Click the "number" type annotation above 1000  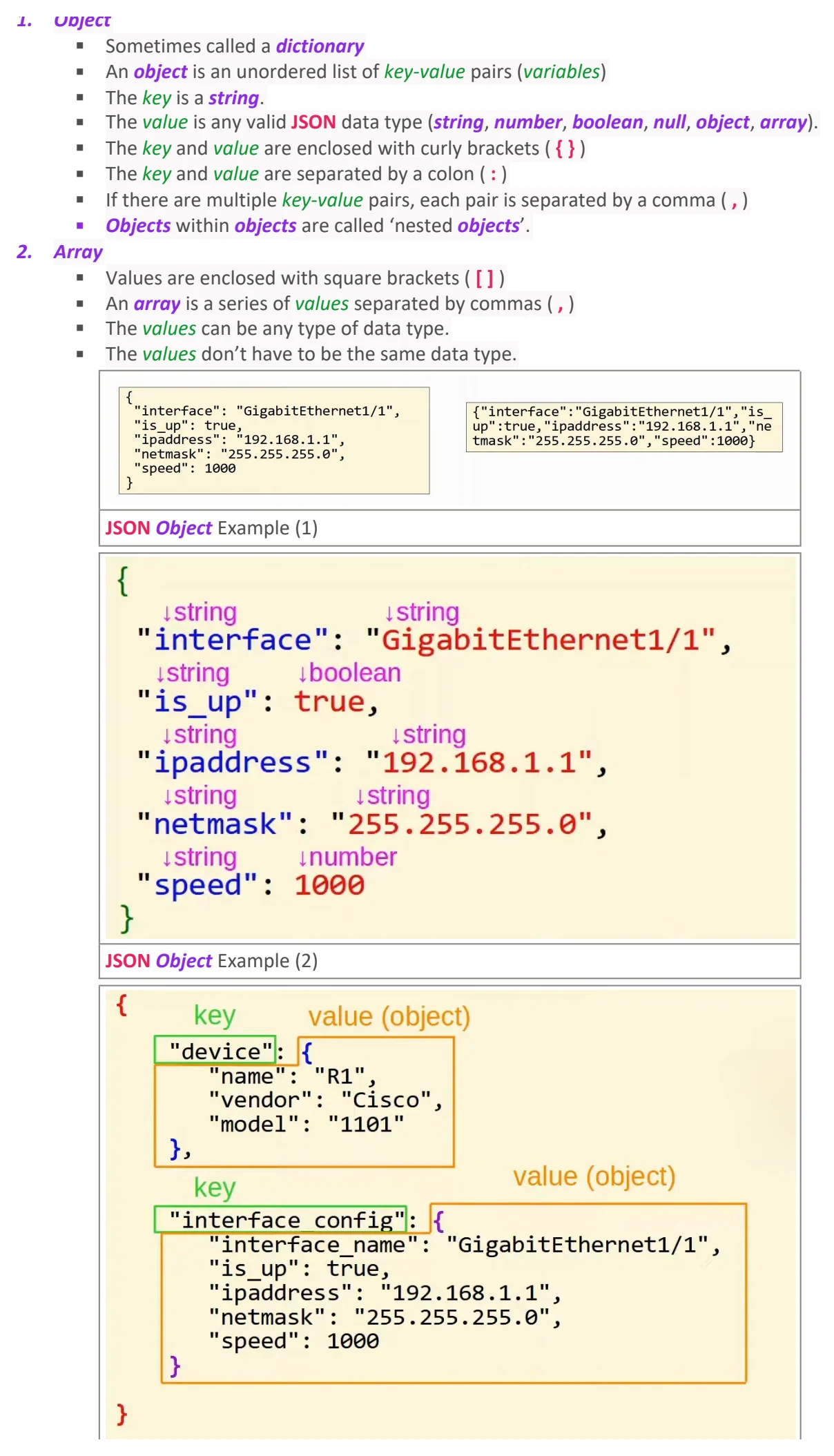click(347, 857)
